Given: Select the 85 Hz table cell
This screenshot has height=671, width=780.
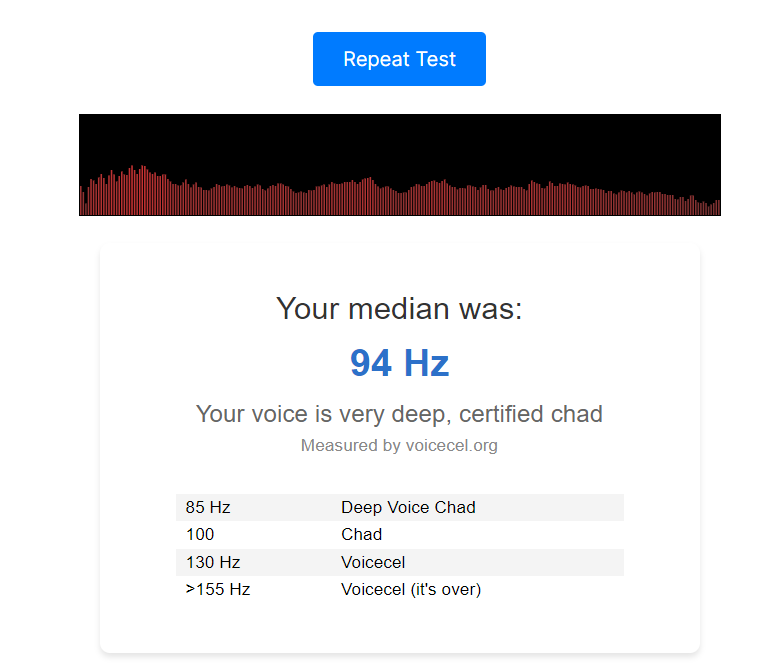Looking at the screenshot, I should point(208,507).
